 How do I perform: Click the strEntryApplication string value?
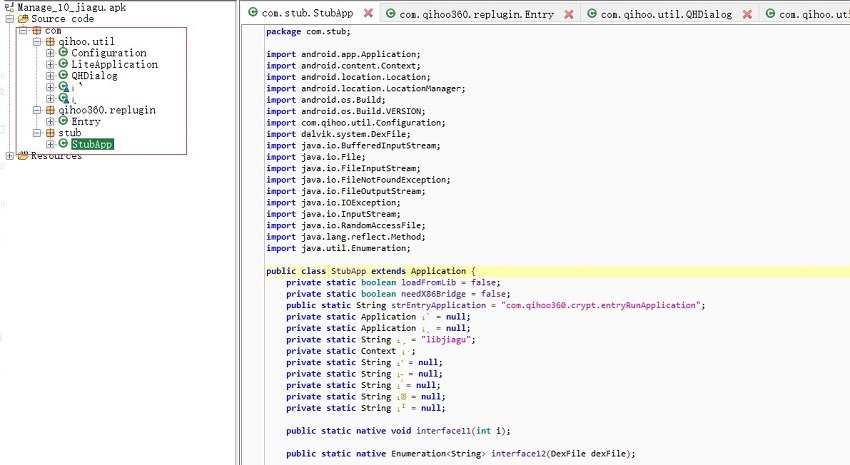(x=600, y=305)
